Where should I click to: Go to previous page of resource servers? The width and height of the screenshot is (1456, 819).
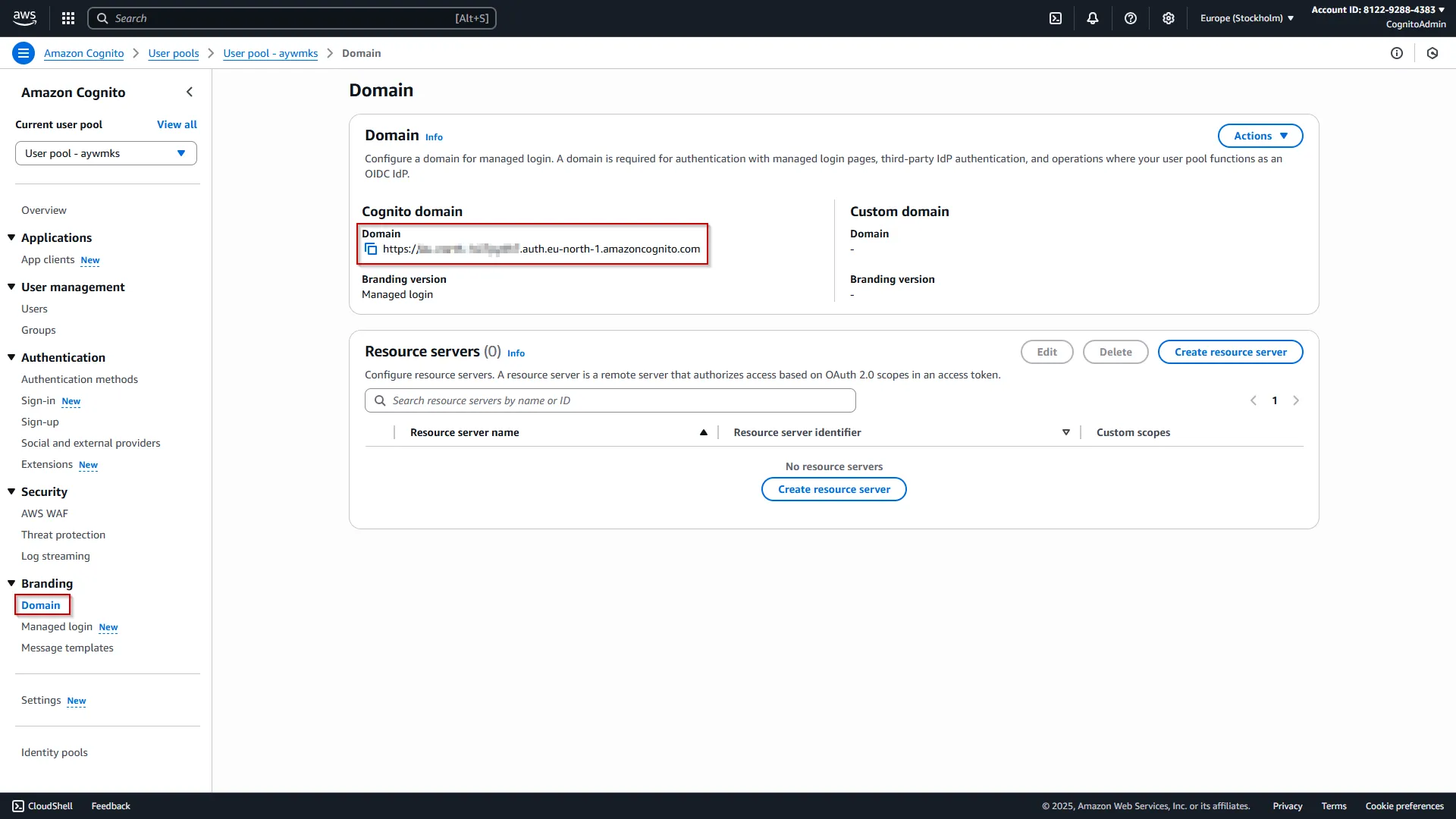click(1254, 400)
